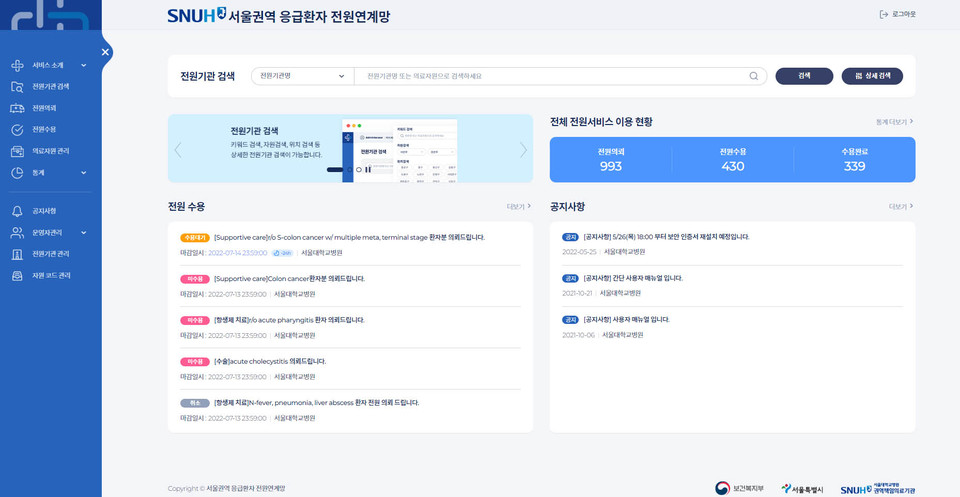This screenshot has height=497, width=960.
Task: Click the bell icon for 공지사항
Action: pyautogui.click(x=17, y=211)
